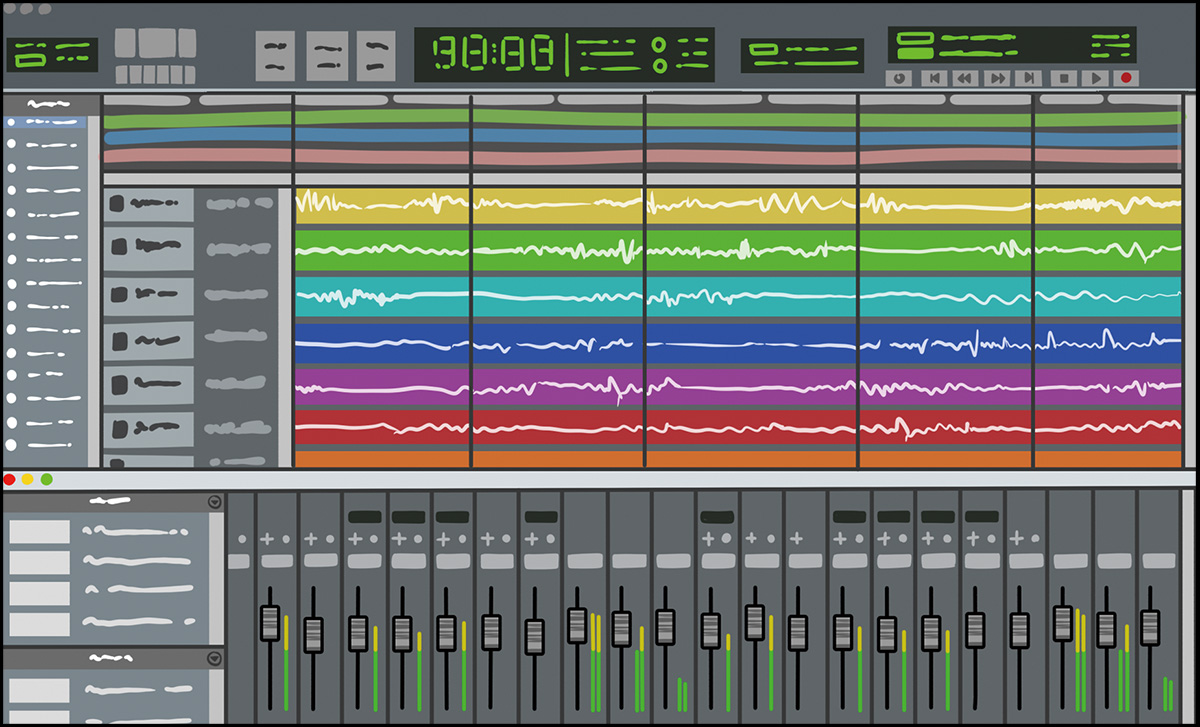Click the pink overview lane above the tracks
The image size is (1200, 727).
pos(641,156)
